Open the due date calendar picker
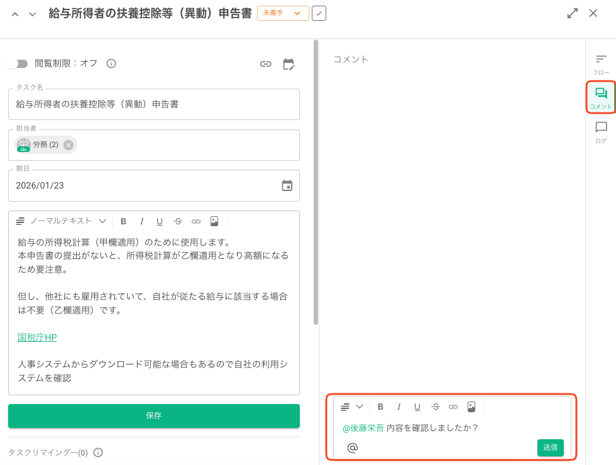Image resolution: width=616 pixels, height=465 pixels. pos(287,186)
